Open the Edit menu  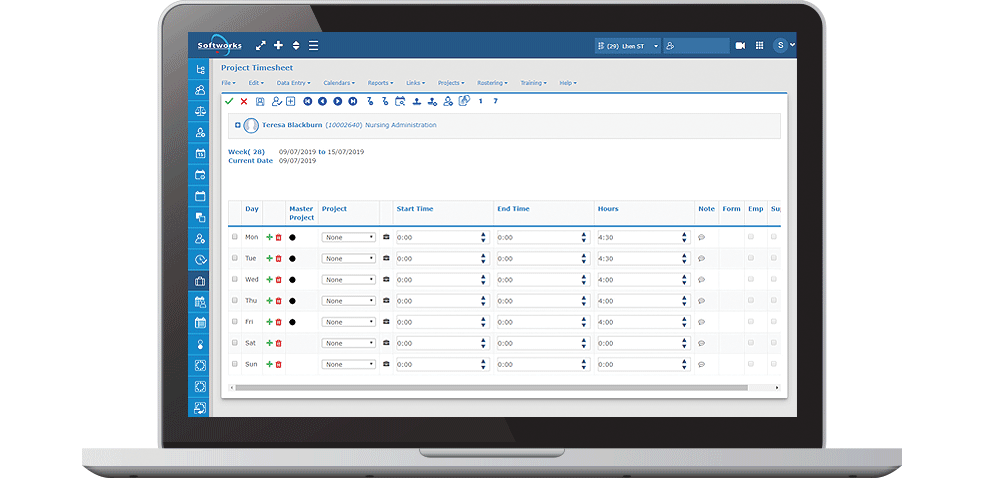point(255,83)
